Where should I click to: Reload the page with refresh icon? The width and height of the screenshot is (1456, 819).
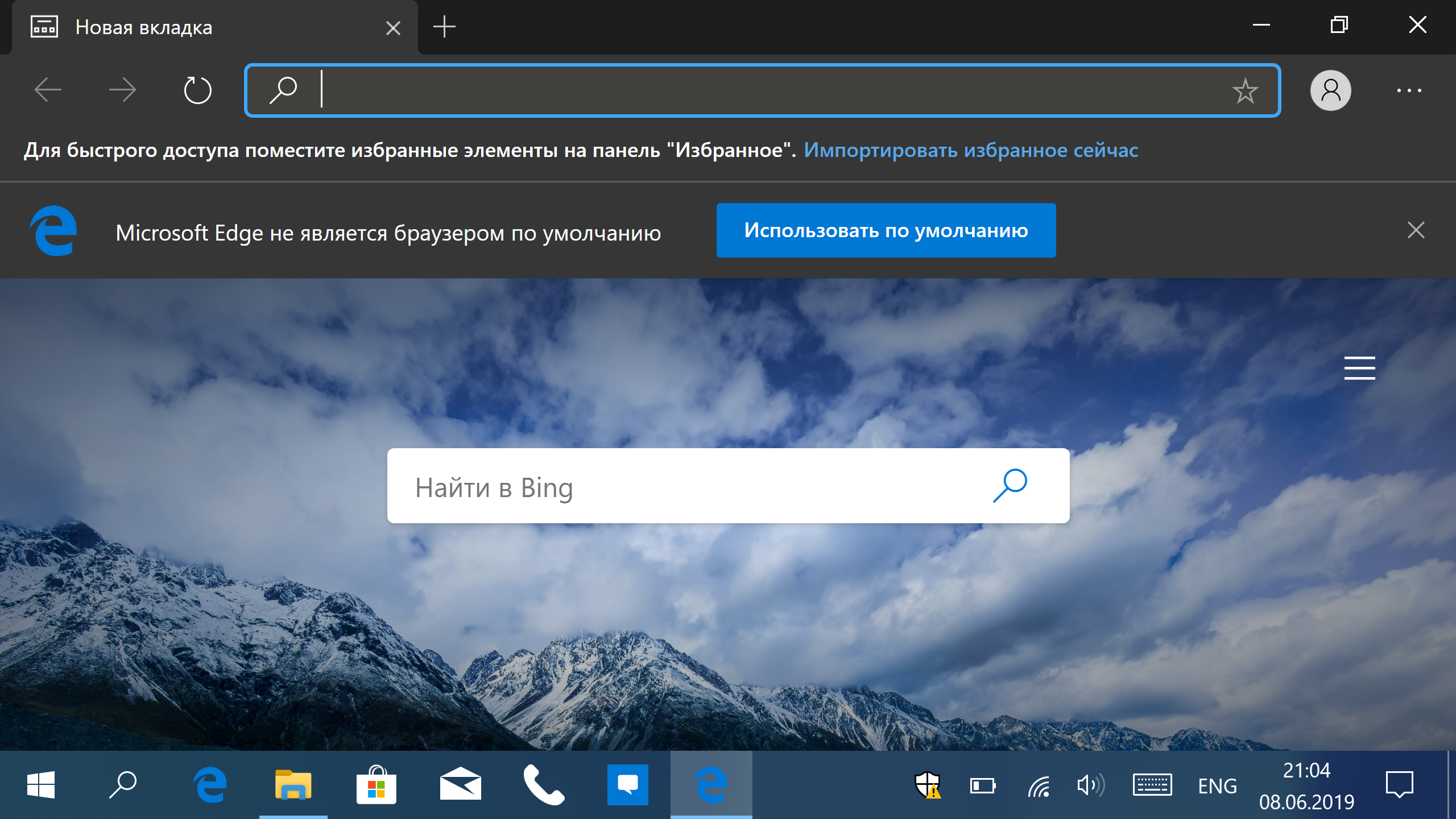(x=197, y=90)
